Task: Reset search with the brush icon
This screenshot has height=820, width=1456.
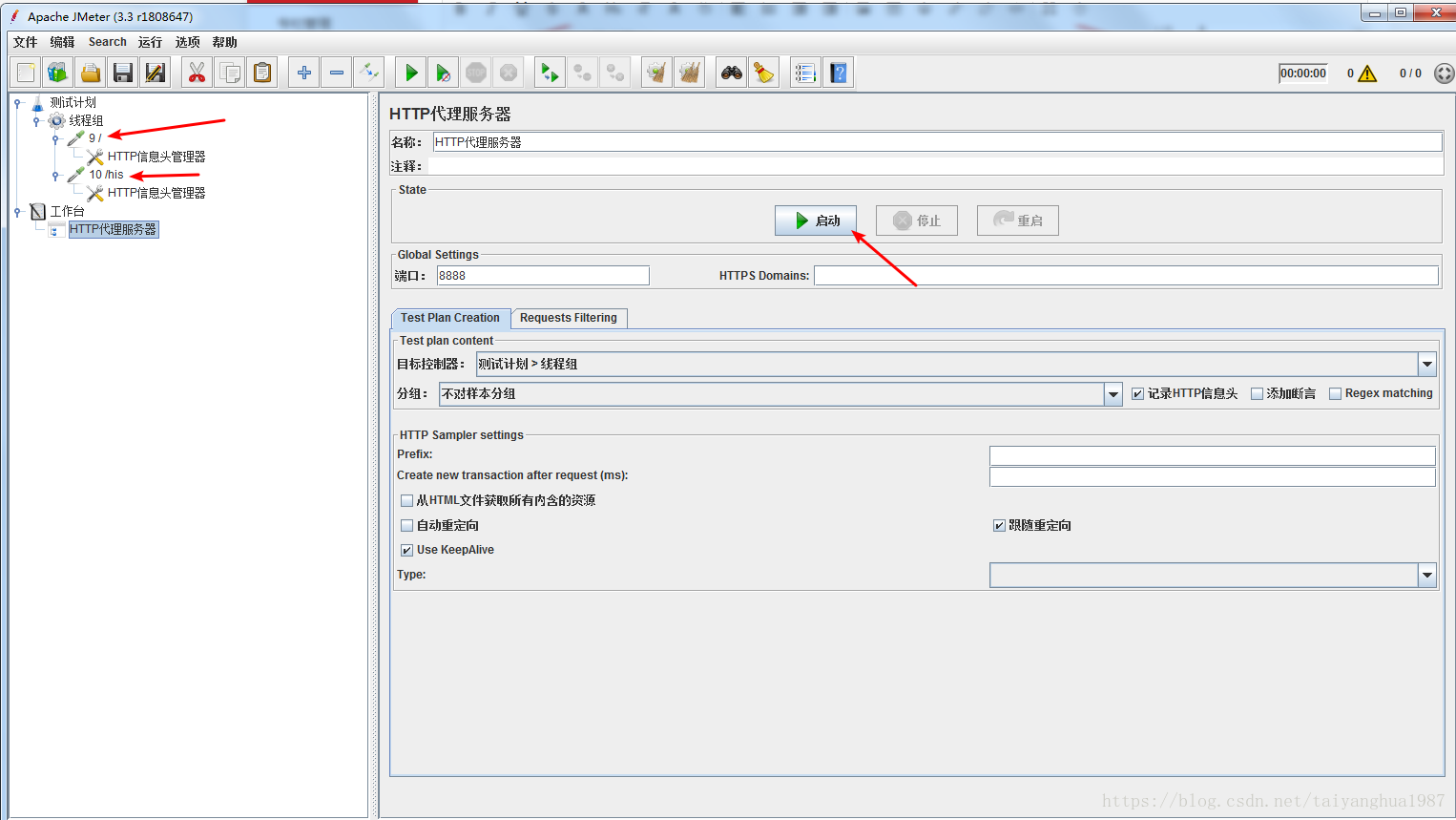Action: coord(764,73)
